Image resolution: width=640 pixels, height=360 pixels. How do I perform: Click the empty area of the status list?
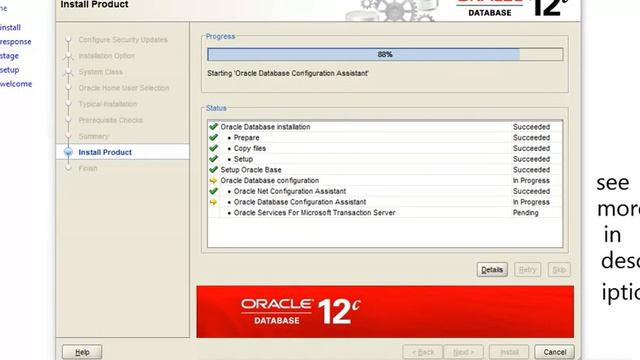[384, 232]
